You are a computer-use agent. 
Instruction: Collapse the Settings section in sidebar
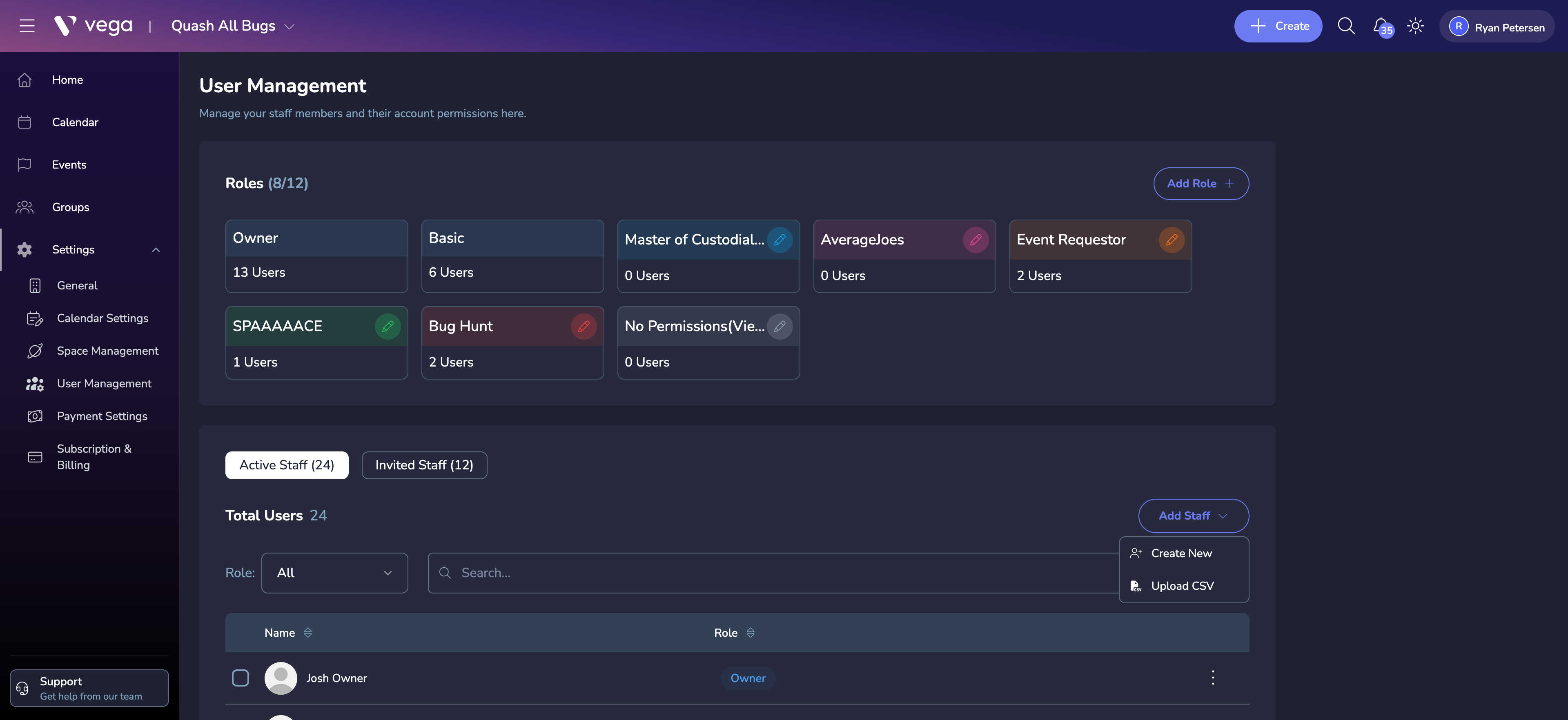[155, 249]
